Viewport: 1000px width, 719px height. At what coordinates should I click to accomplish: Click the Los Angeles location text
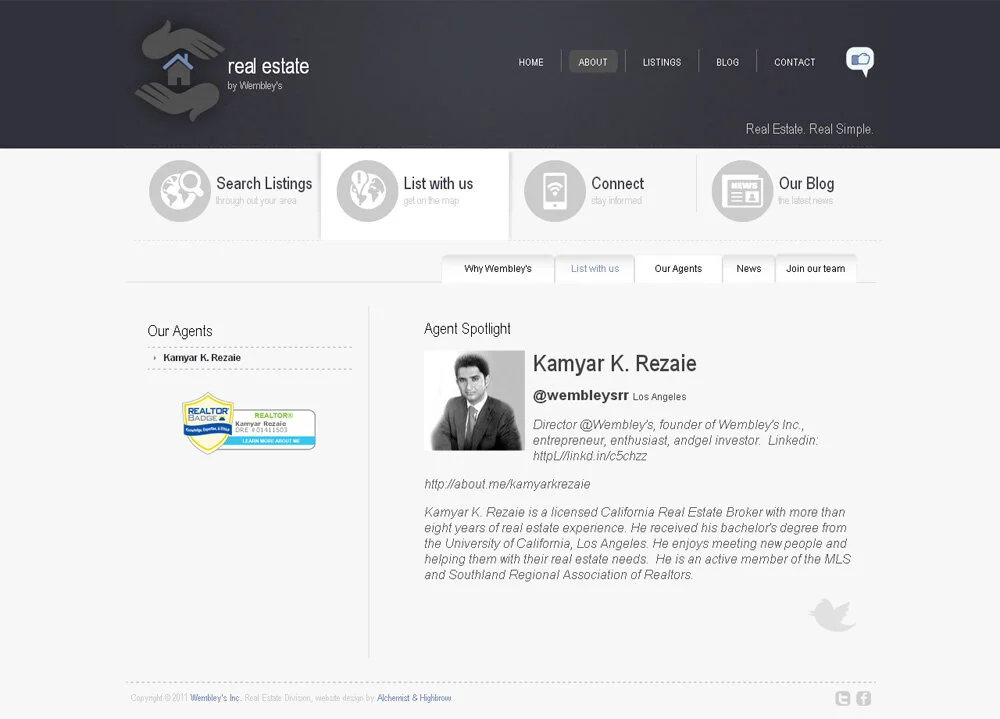tap(659, 397)
